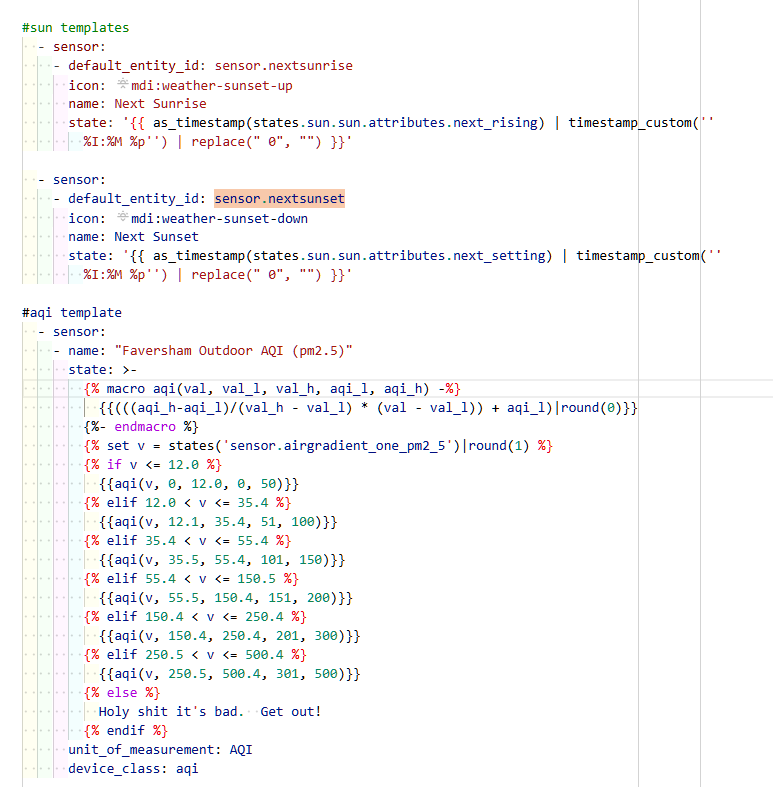Click the 'next_rising' attribute in state line
The image size is (773, 787).
coord(495,123)
